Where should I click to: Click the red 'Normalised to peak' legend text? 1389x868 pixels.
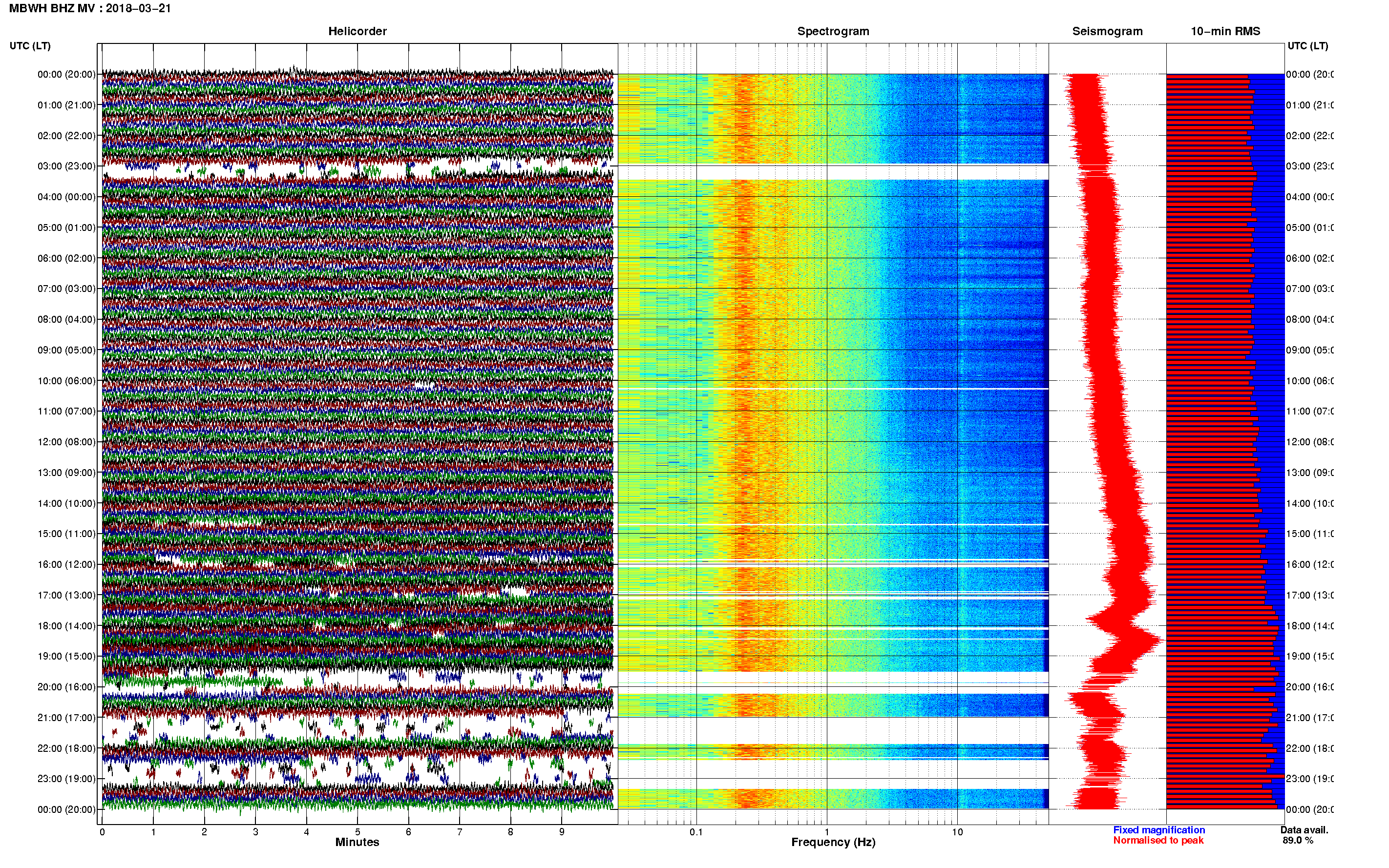pyautogui.click(x=1158, y=841)
